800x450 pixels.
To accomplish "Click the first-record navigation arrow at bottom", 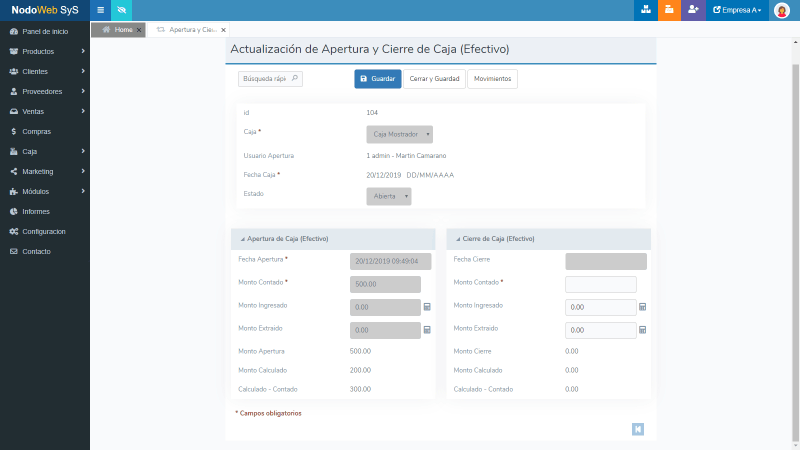I will pyautogui.click(x=638, y=429).
